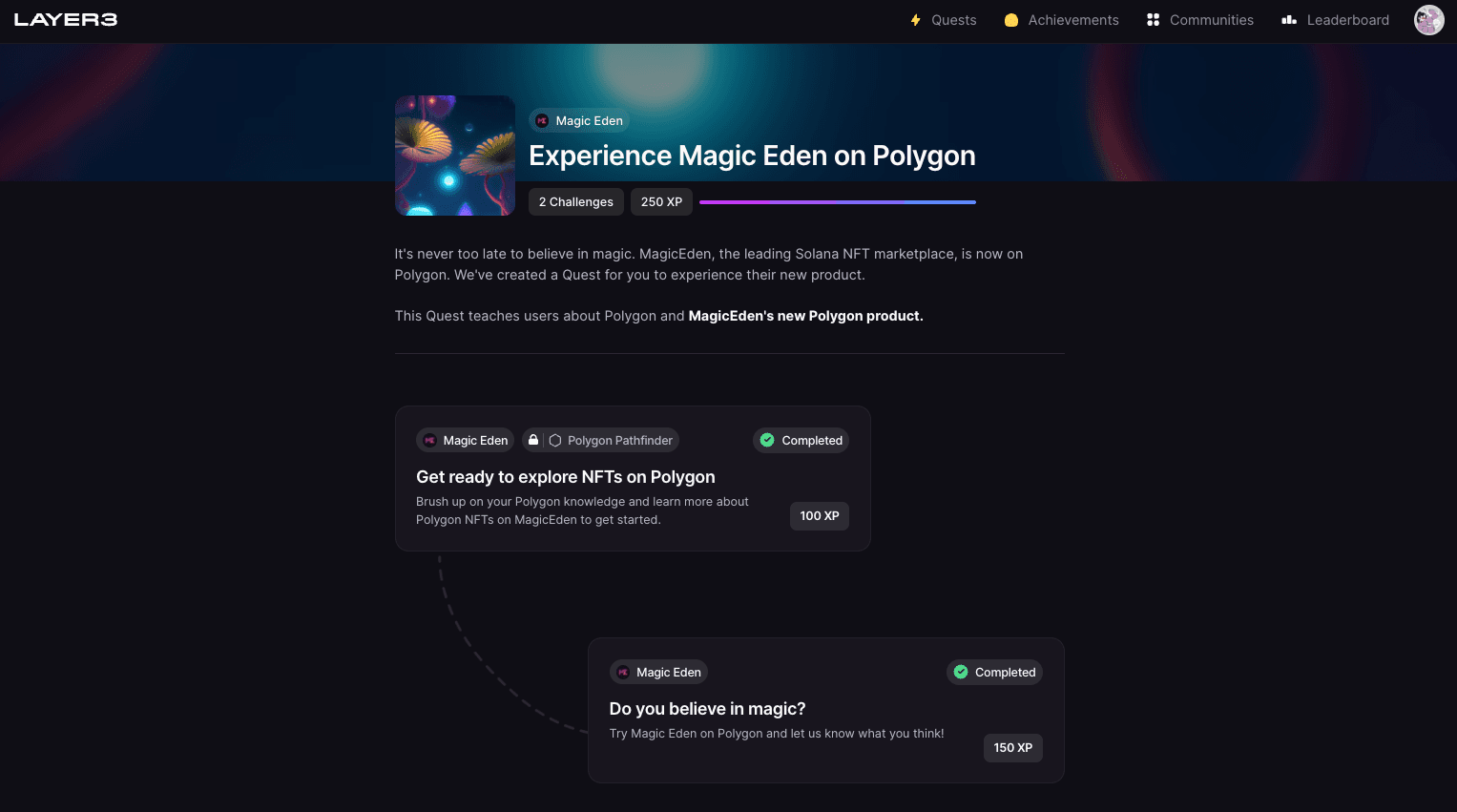Click the lock icon on first challenge
This screenshot has height=812, width=1457.
click(533, 440)
